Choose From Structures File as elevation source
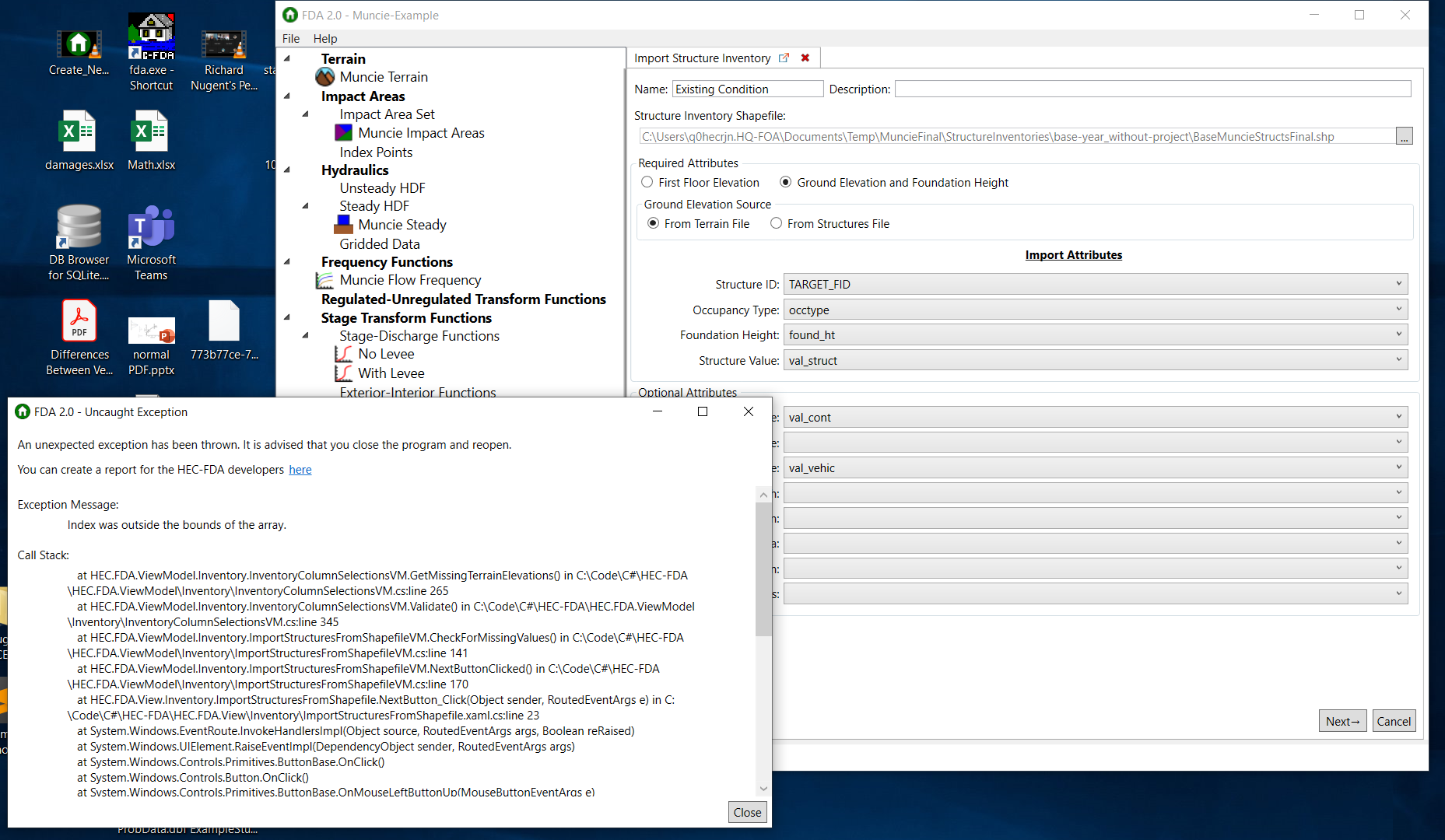The height and width of the screenshot is (840, 1445). (776, 223)
